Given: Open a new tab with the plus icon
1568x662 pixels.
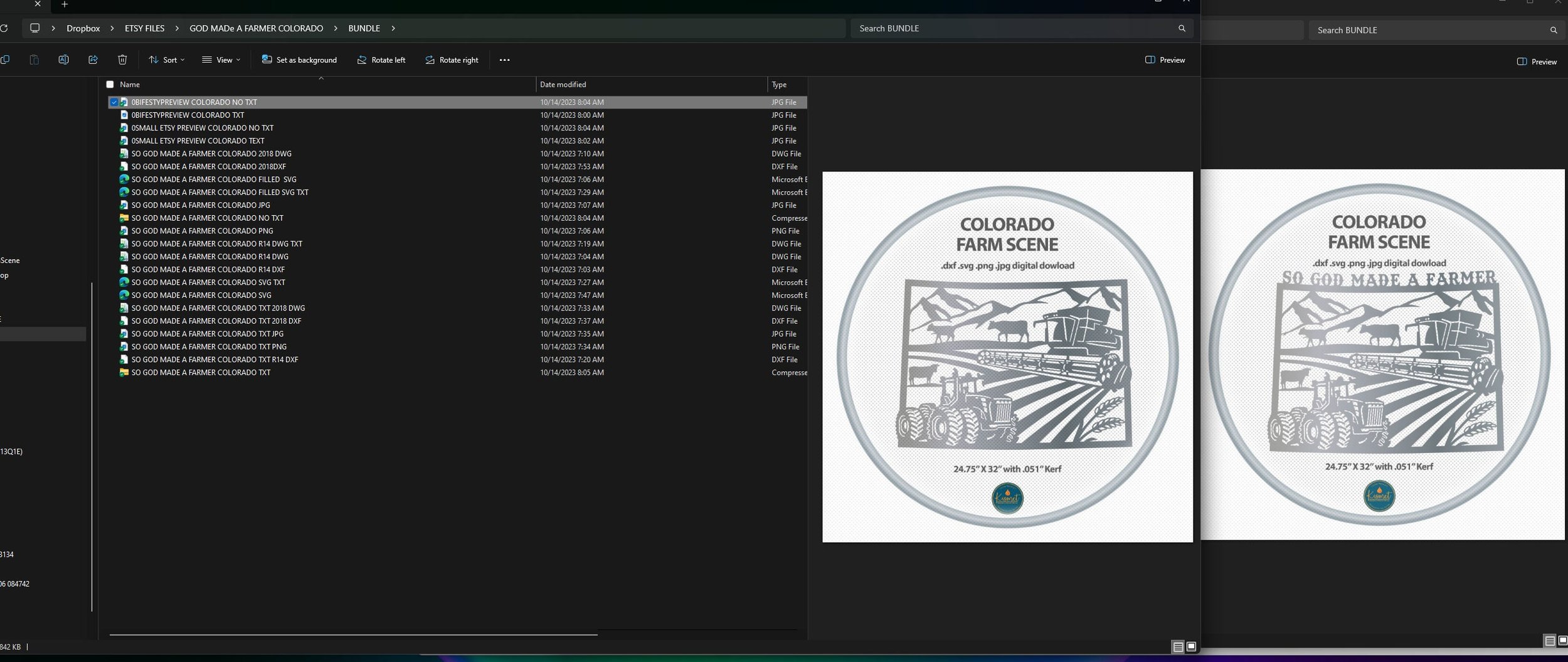Looking at the screenshot, I should click(64, 4).
